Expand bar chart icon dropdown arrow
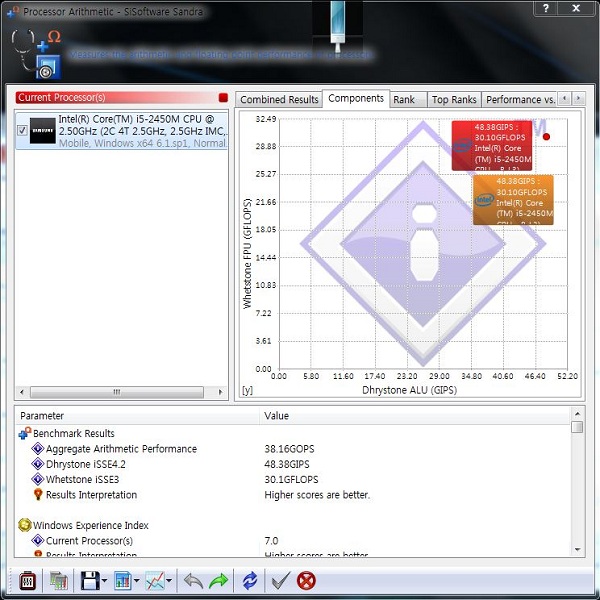The height and width of the screenshot is (600, 600). pos(137,581)
